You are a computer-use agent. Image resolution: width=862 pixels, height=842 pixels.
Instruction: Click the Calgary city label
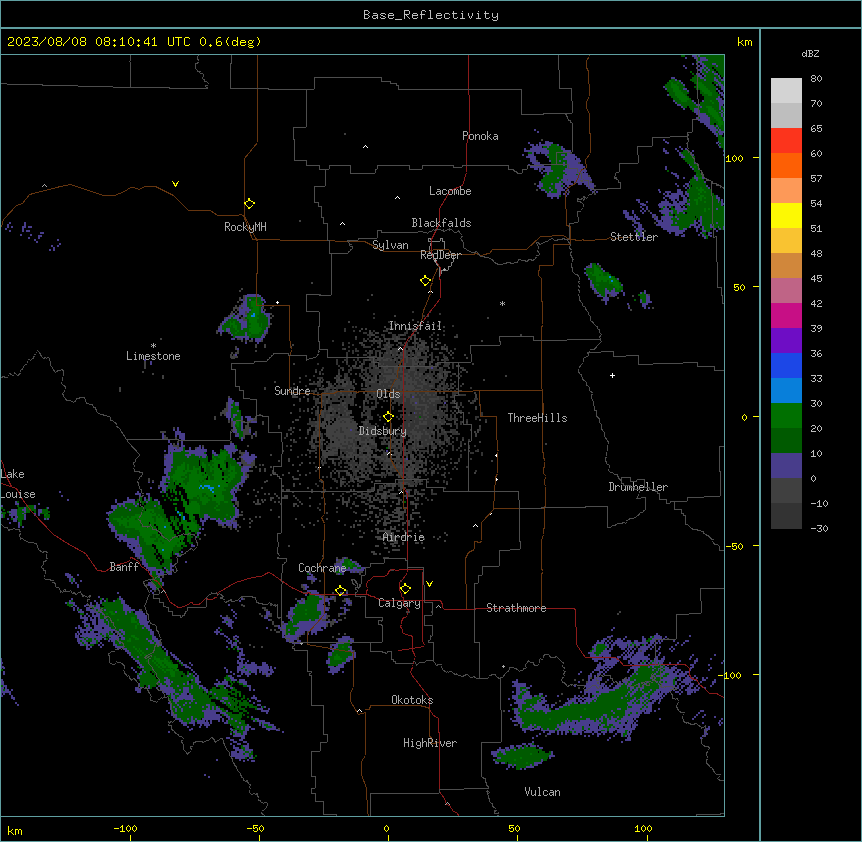(x=399, y=603)
